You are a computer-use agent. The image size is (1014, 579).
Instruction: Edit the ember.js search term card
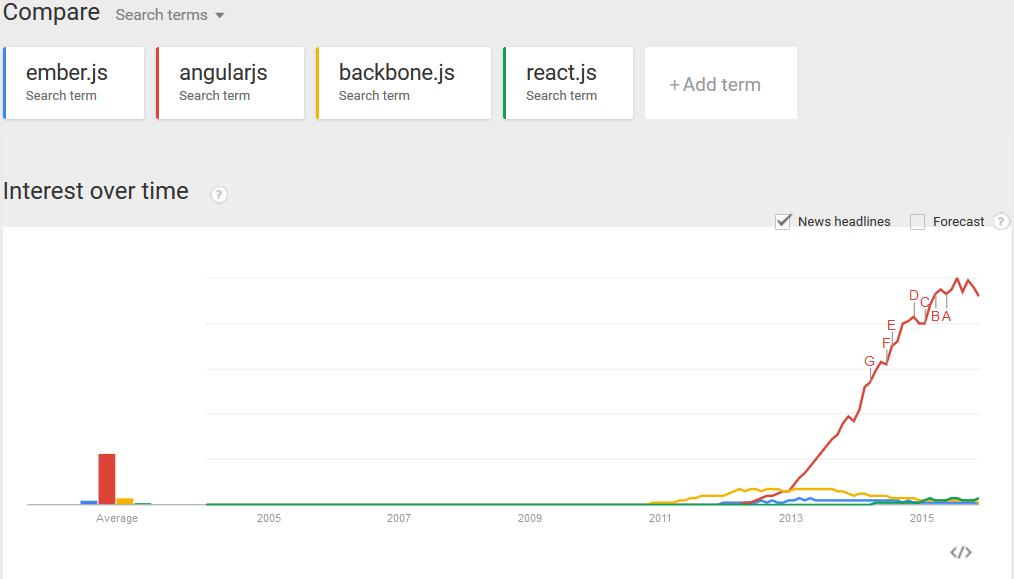(x=74, y=83)
